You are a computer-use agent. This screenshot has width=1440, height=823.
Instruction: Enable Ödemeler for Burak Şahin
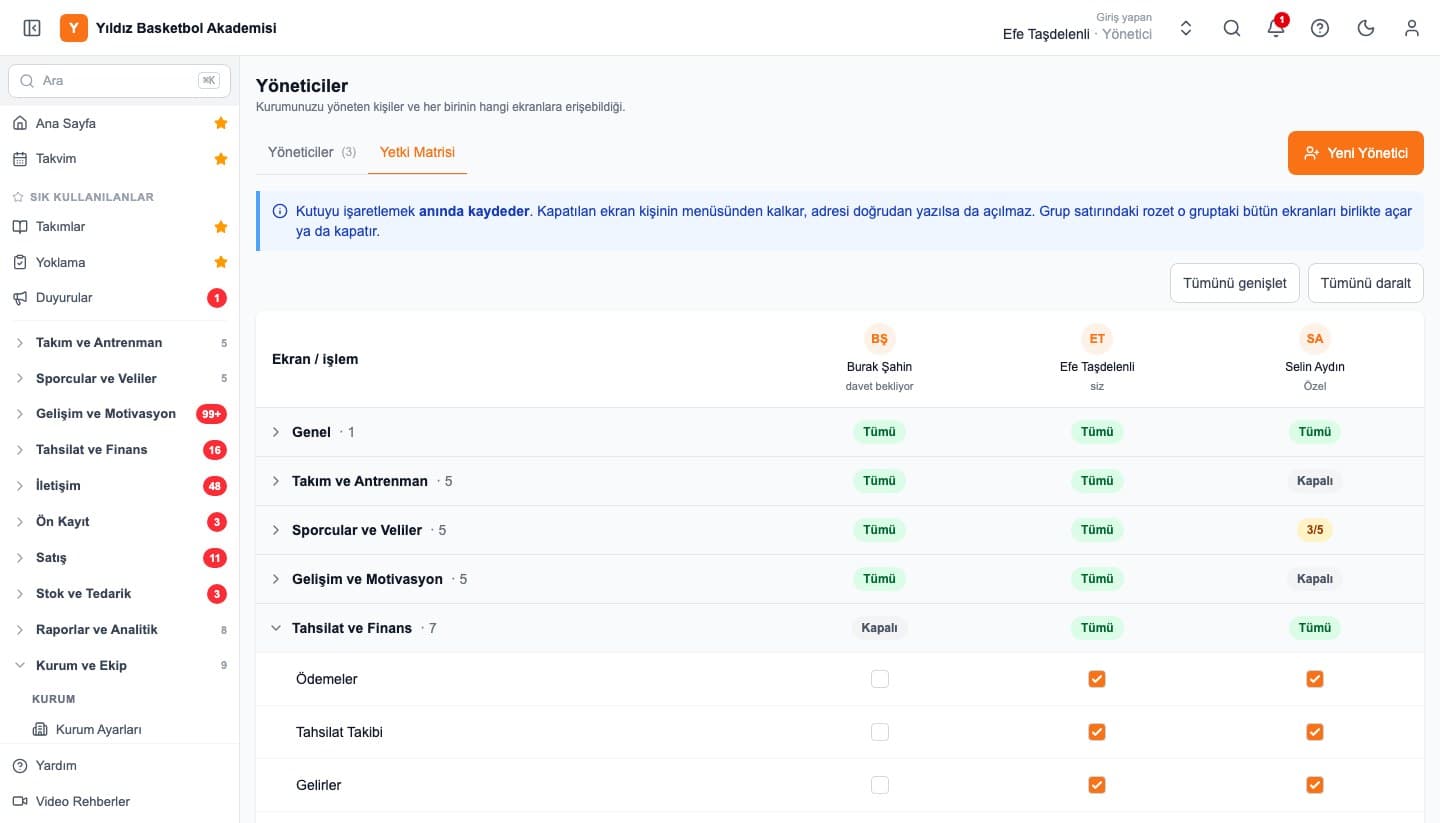880,679
